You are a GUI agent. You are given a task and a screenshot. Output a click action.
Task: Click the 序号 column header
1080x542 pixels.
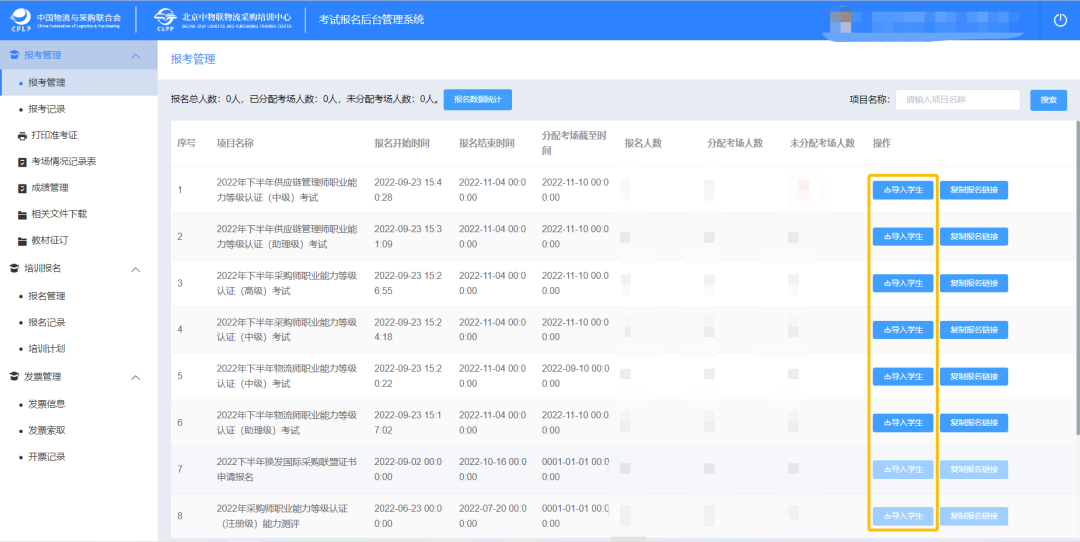click(x=187, y=143)
